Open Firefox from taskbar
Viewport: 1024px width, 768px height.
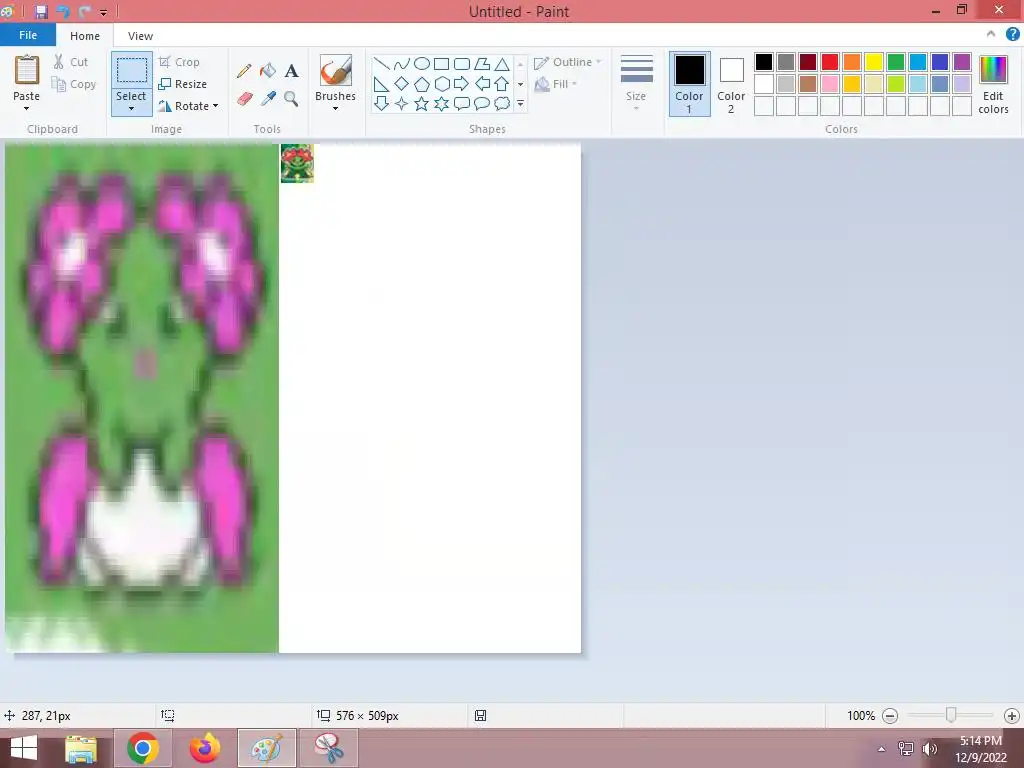(x=204, y=748)
